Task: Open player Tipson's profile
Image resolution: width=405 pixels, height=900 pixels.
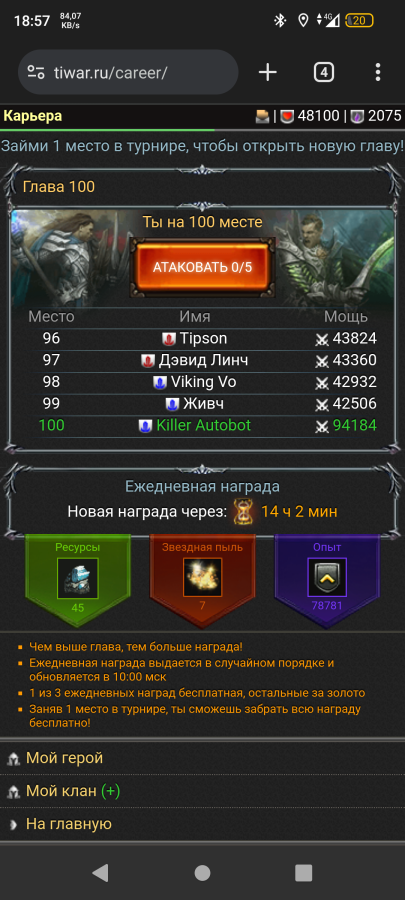Action: click(204, 339)
